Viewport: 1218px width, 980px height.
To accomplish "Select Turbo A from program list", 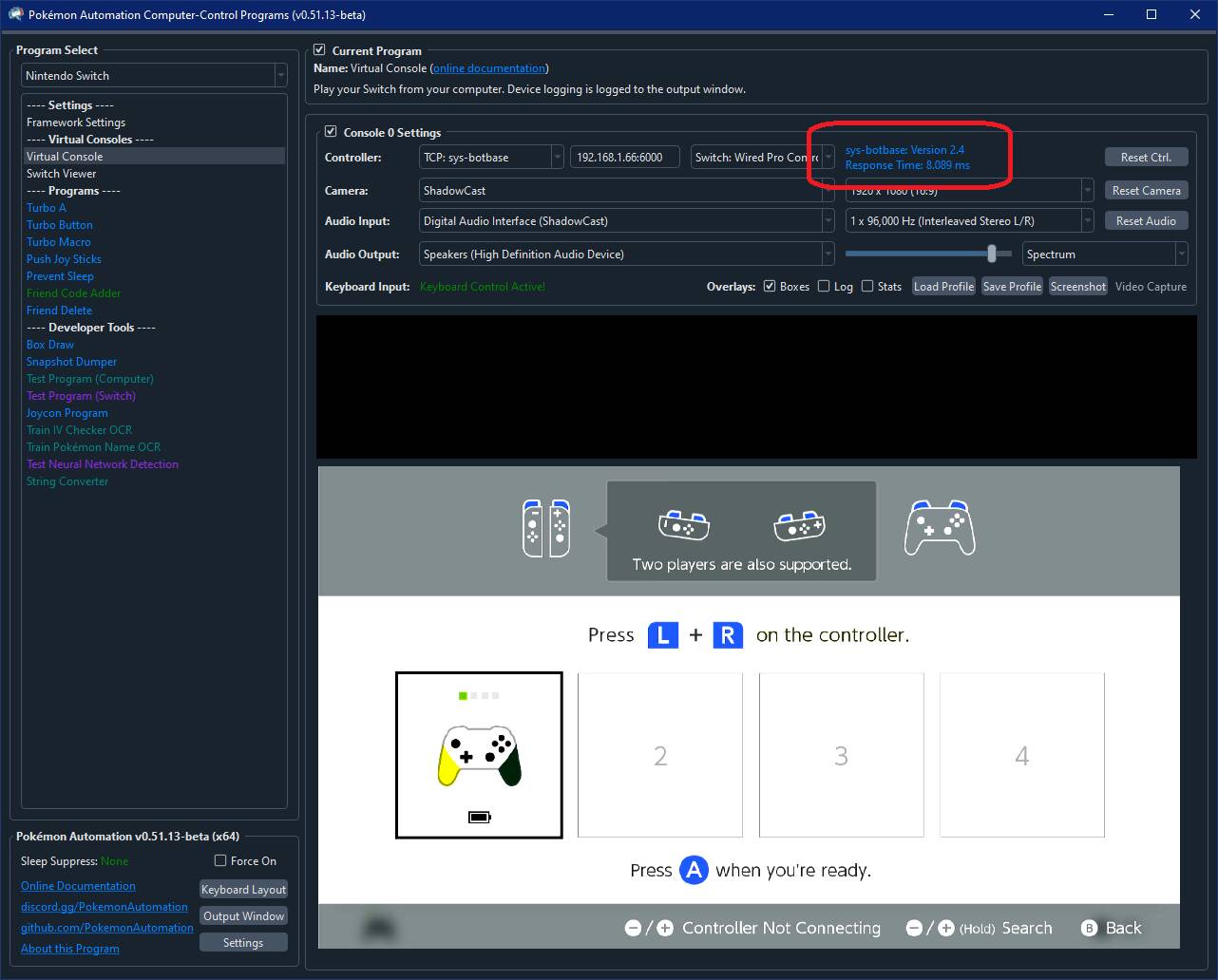I will click(x=47, y=208).
